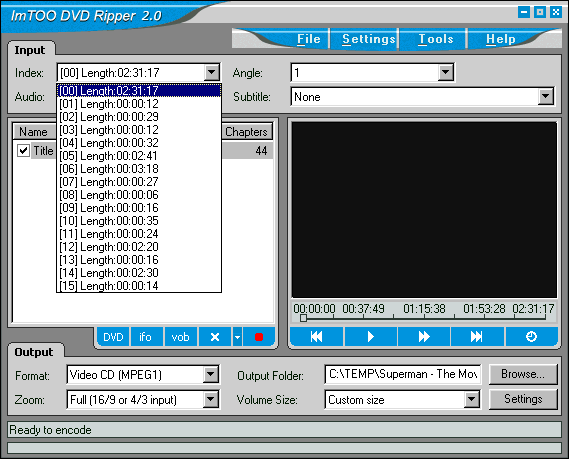Start ripping with the red record button

pyautogui.click(x=259, y=337)
